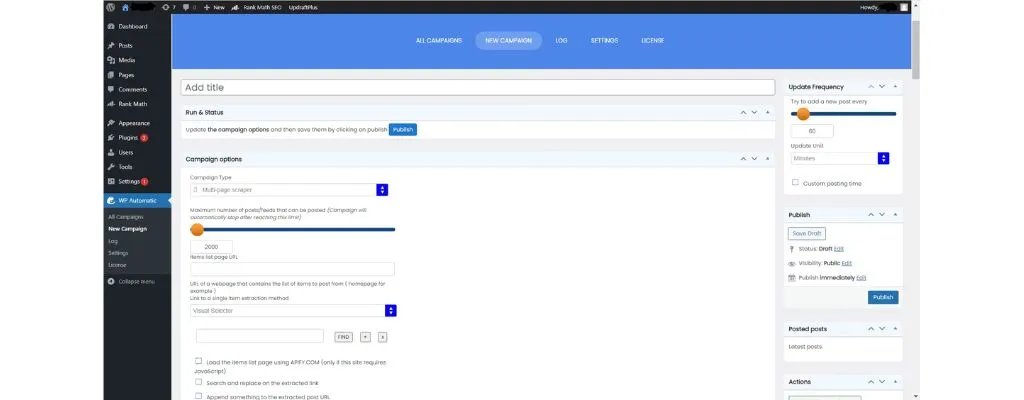
Task: Collapse the Campaign options panel
Action: click(x=767, y=159)
